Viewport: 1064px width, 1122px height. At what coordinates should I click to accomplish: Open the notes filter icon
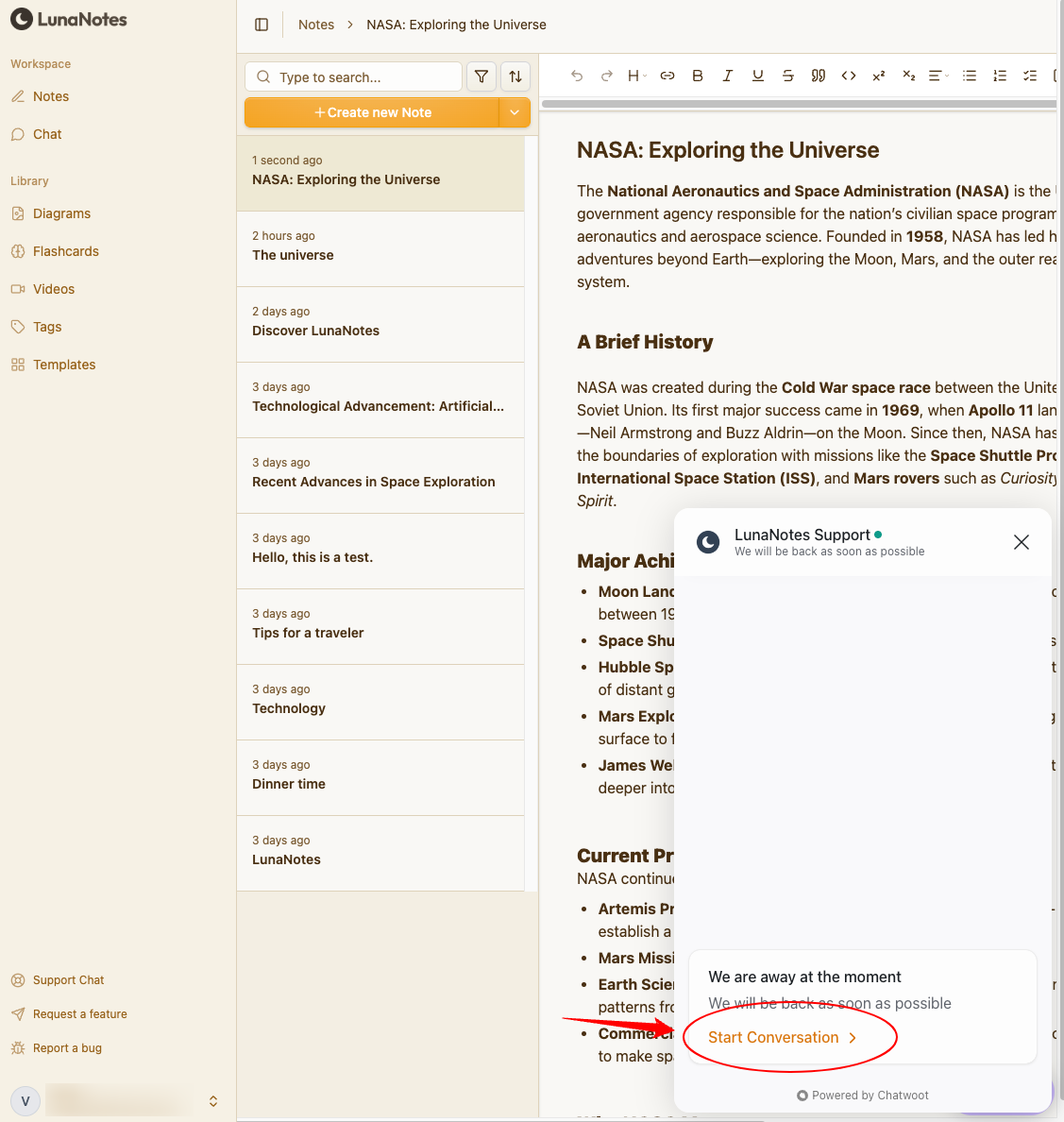point(481,76)
